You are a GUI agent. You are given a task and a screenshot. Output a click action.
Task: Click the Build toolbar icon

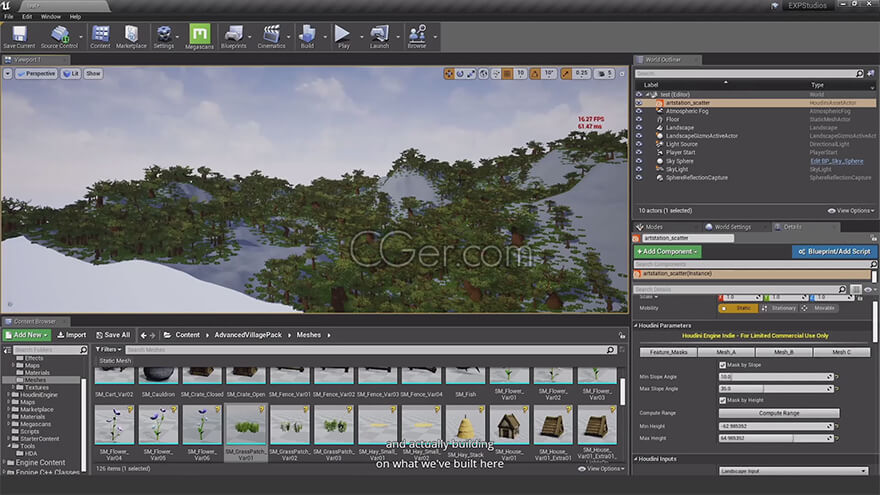click(307, 37)
